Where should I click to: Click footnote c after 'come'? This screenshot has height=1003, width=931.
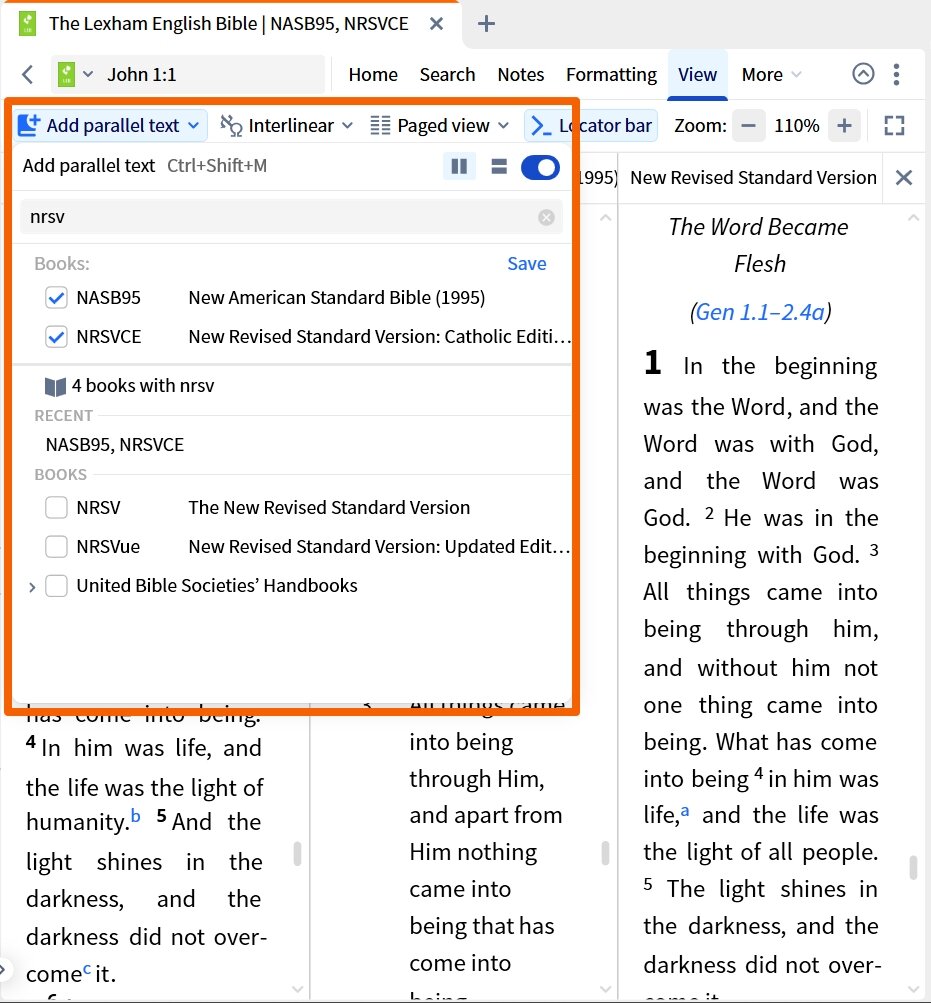(87, 968)
